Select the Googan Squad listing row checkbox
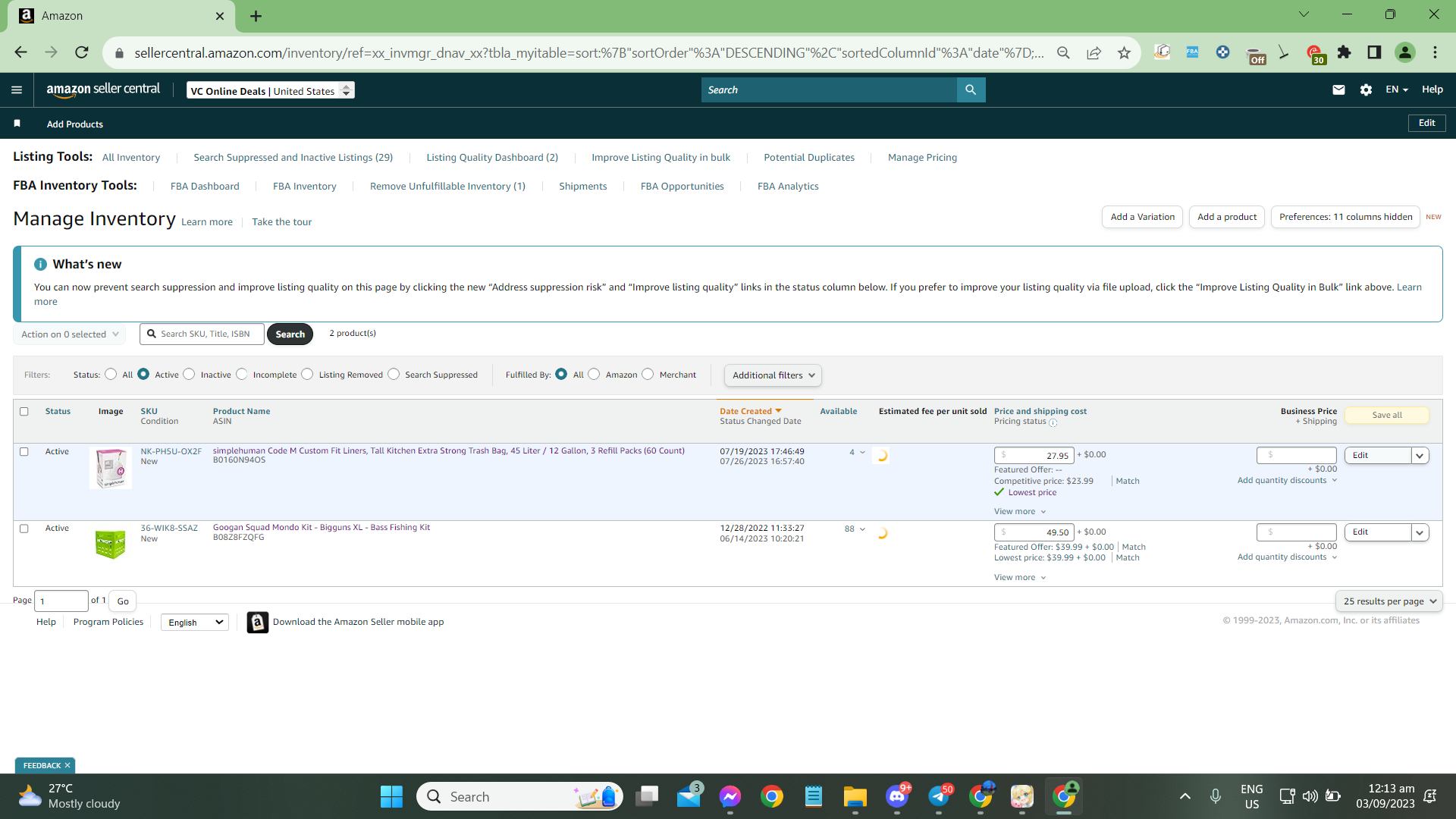Image resolution: width=1456 pixels, height=819 pixels. click(x=24, y=529)
